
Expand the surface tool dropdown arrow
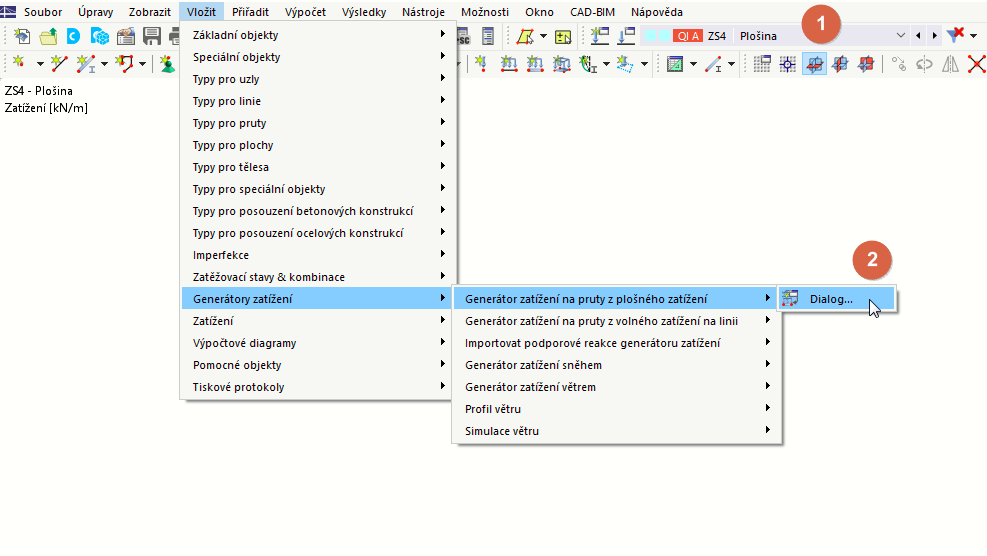(142, 64)
